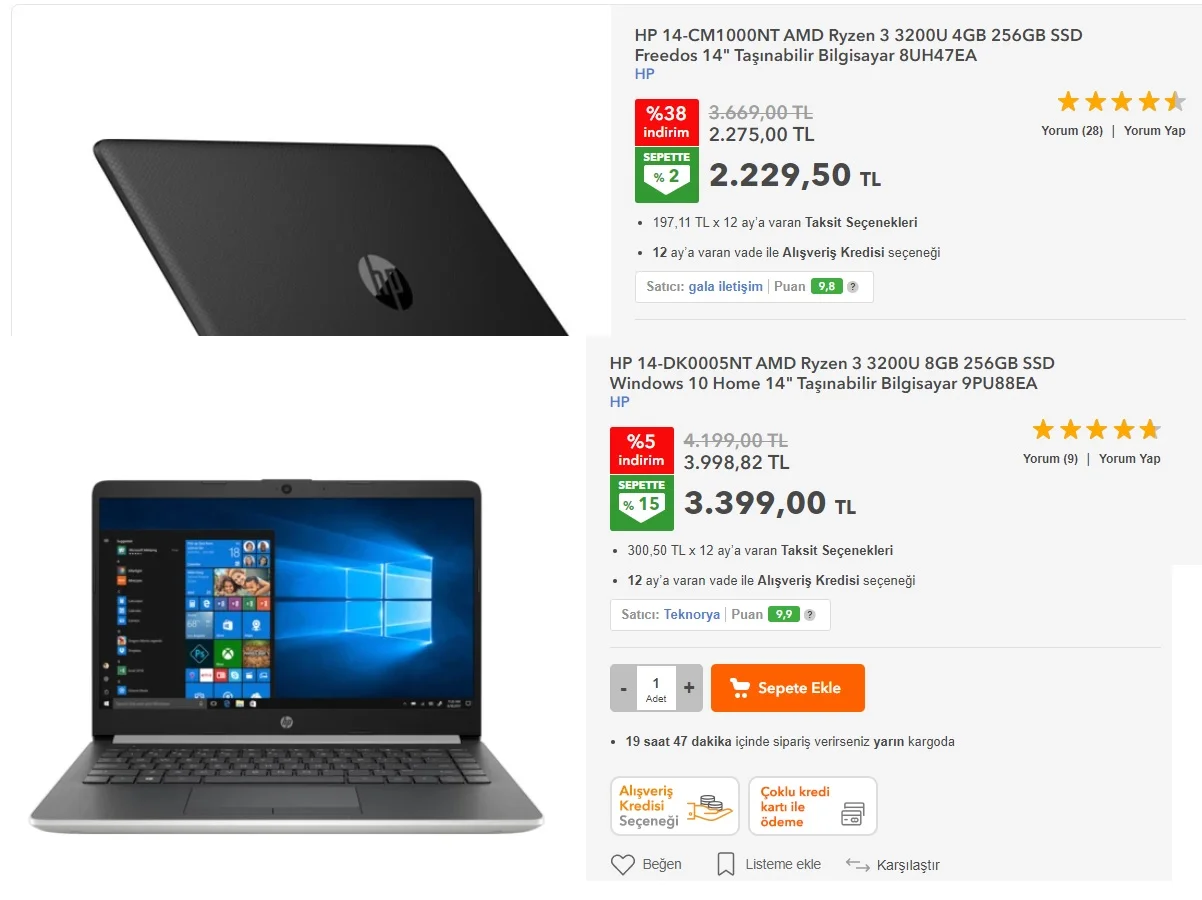Screen dimensions: 1202x900
Task: Open Yorum (9) reviews link
Action: (1050, 459)
